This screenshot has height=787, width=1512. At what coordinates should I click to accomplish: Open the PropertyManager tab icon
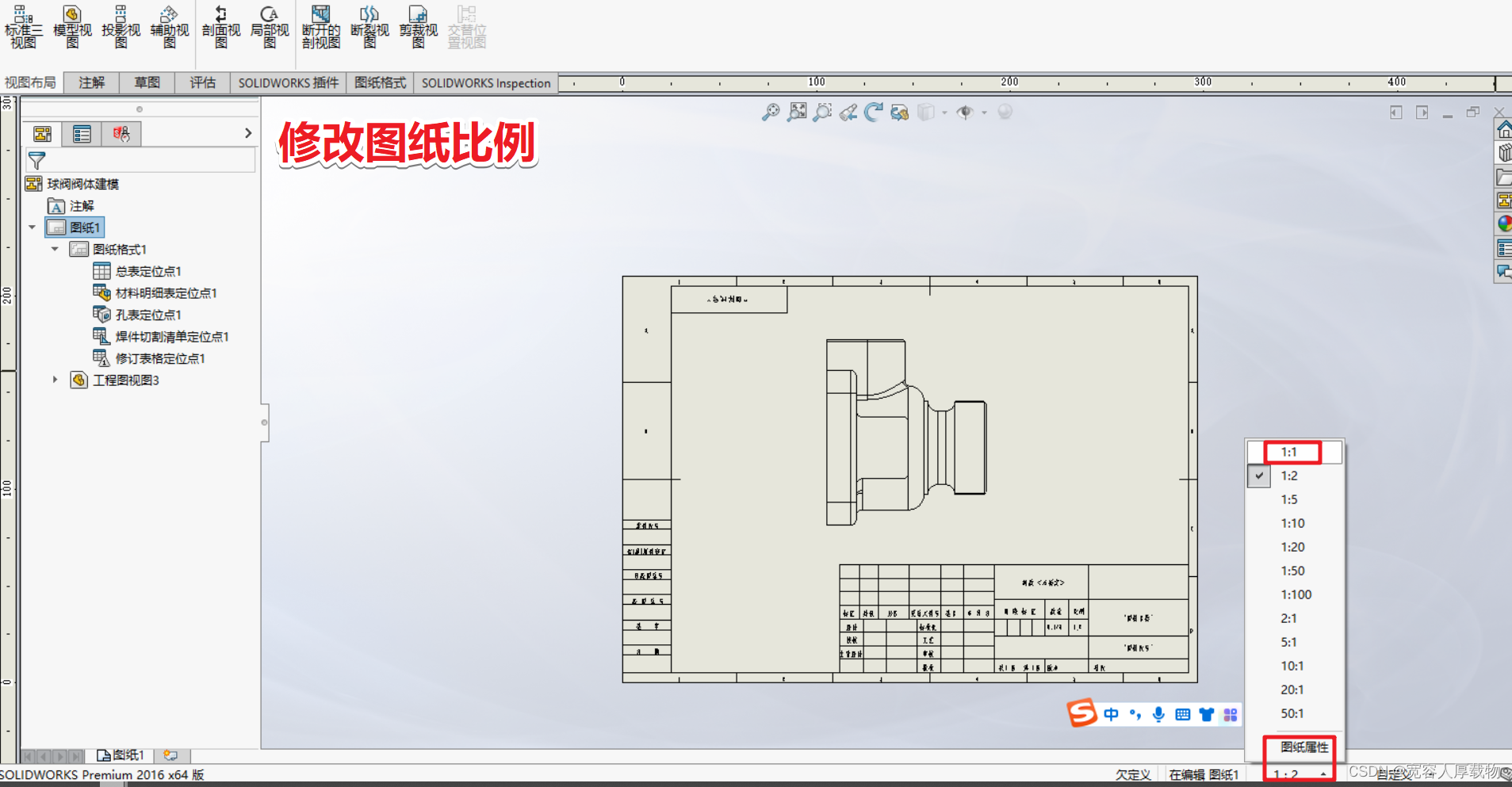click(x=82, y=134)
